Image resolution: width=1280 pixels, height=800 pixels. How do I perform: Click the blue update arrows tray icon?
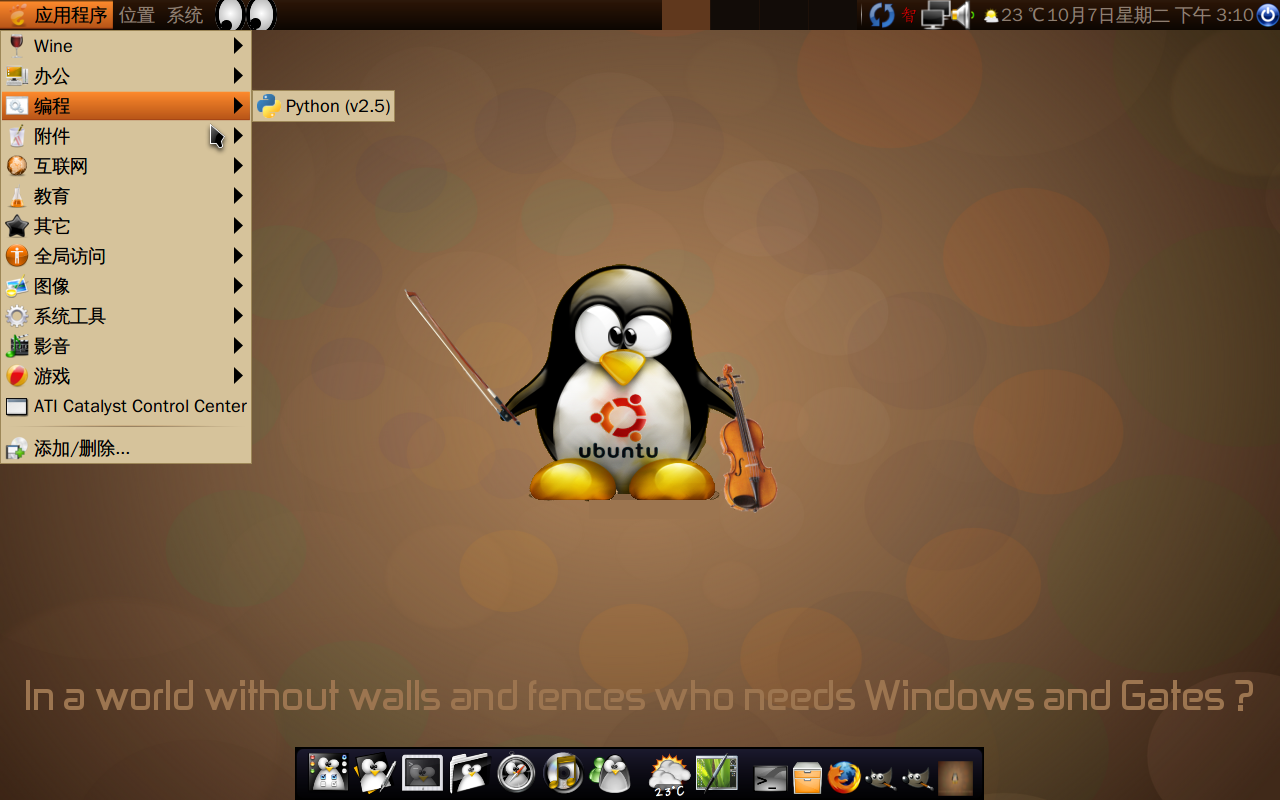pyautogui.click(x=882, y=15)
